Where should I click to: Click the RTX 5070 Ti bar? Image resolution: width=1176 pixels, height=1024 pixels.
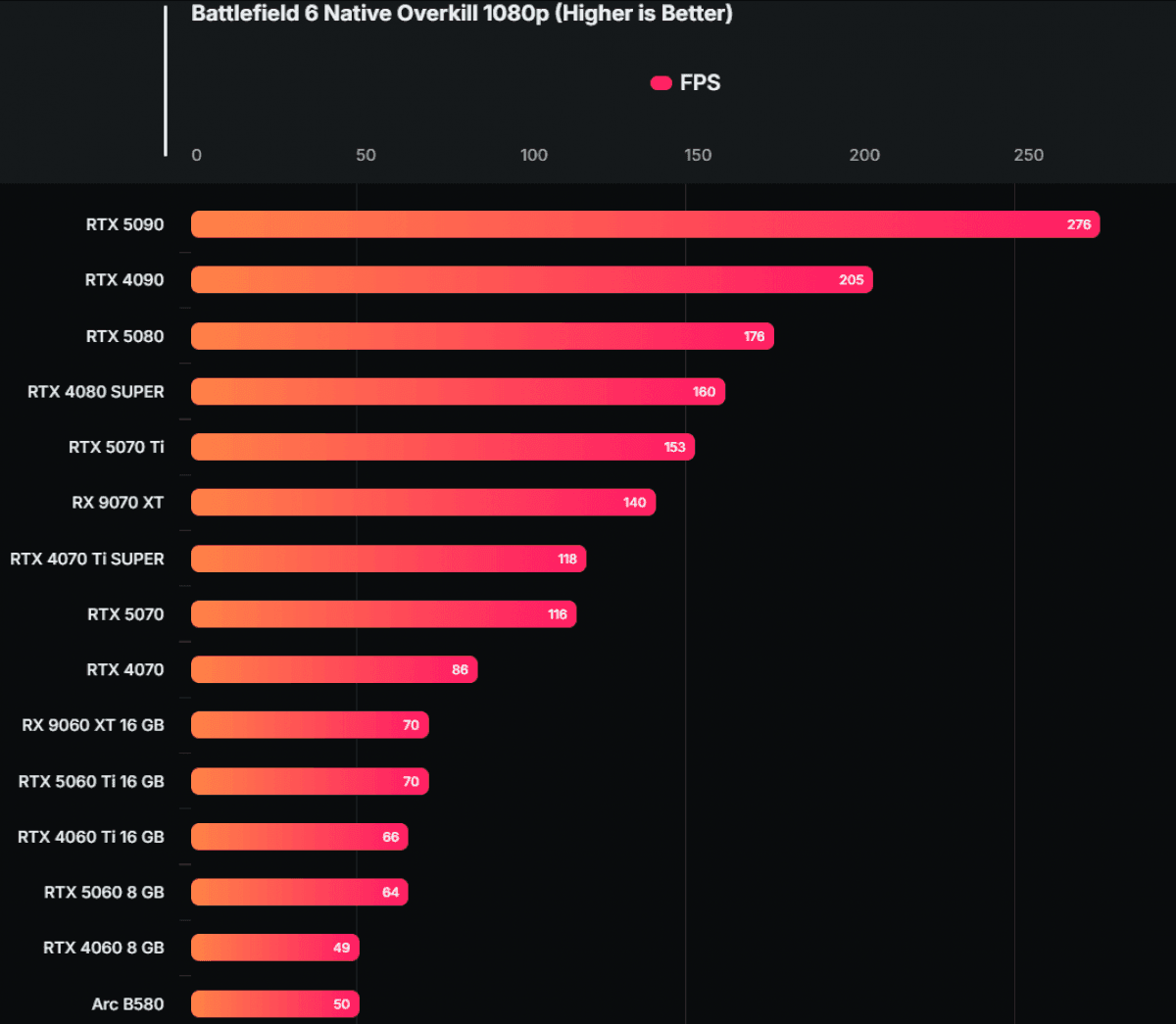click(442, 447)
